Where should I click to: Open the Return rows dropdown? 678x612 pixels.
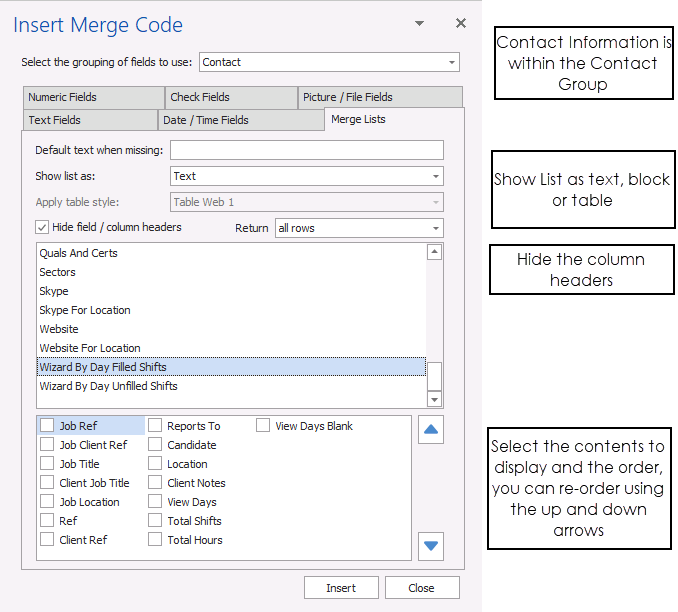tap(358, 228)
